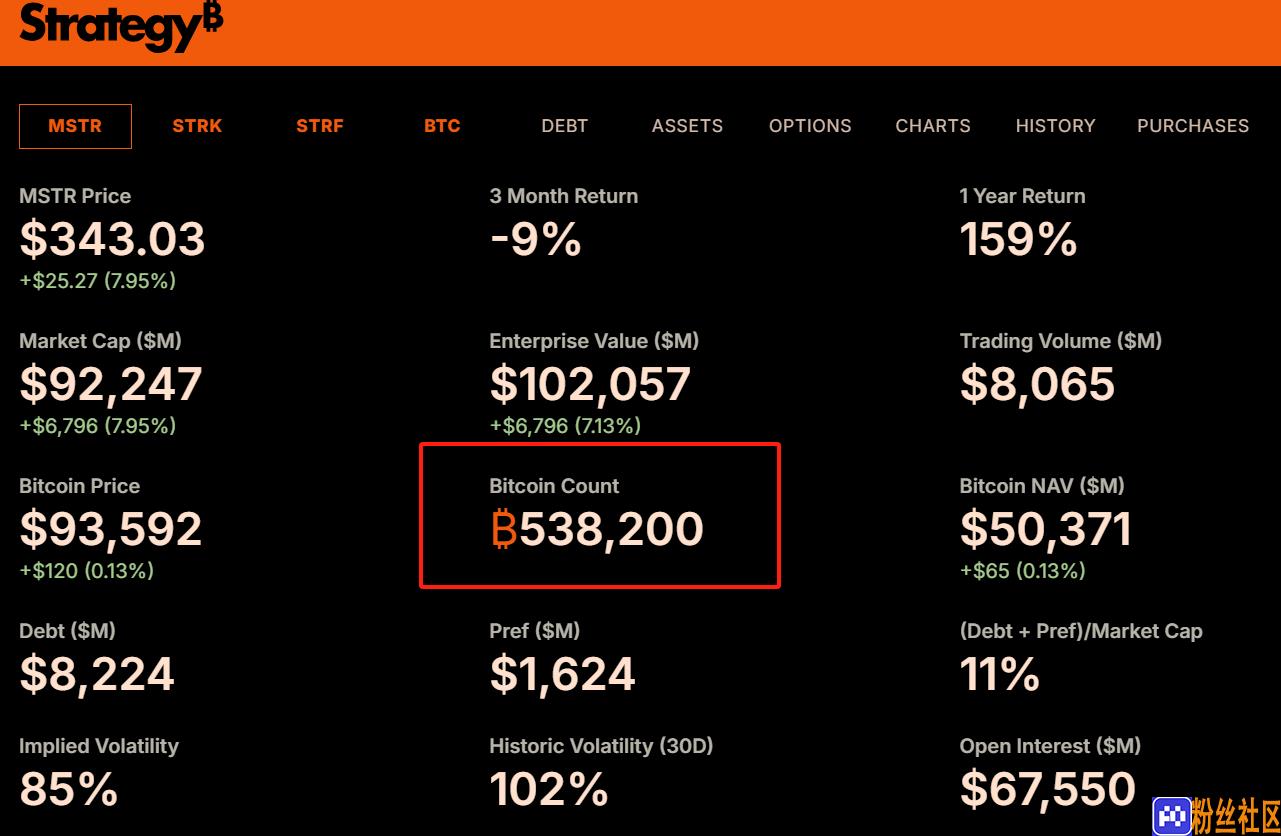Select the MSTR tab

coord(75,126)
